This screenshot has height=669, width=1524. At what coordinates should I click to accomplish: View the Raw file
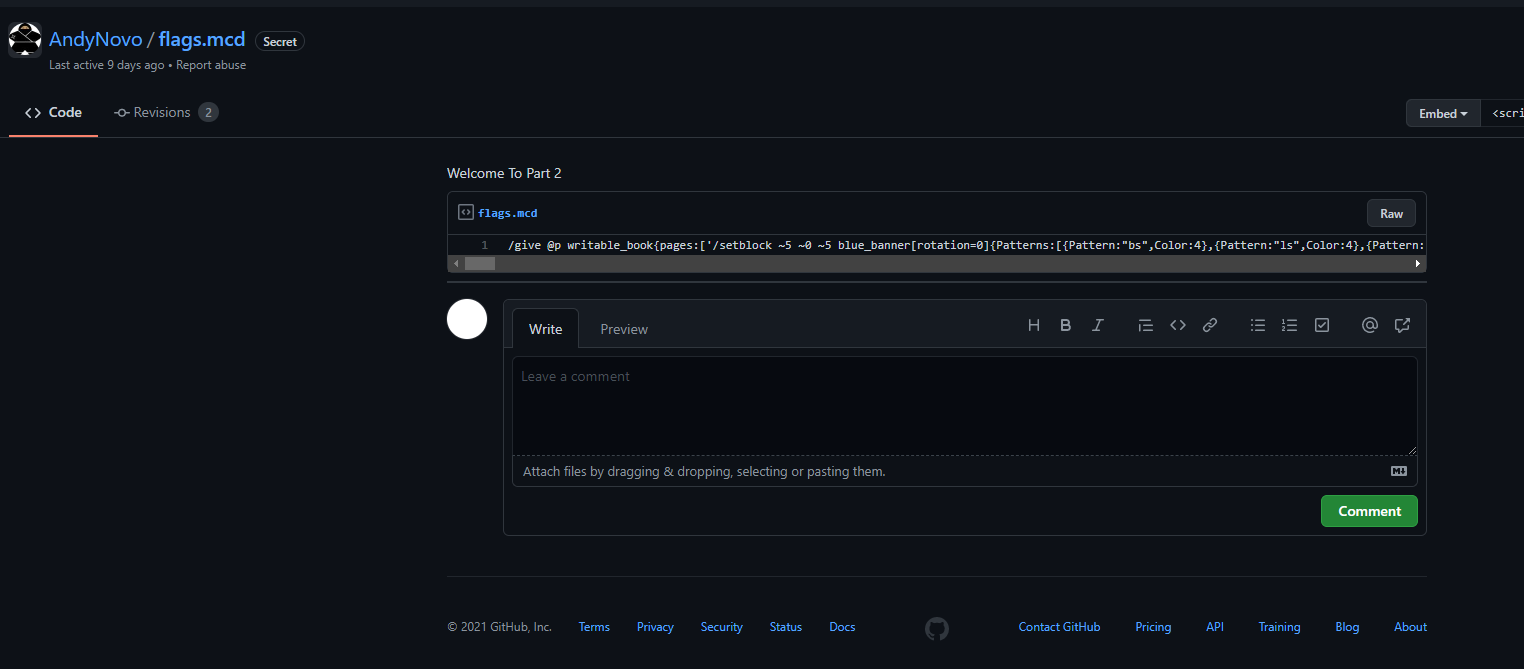coord(1391,213)
